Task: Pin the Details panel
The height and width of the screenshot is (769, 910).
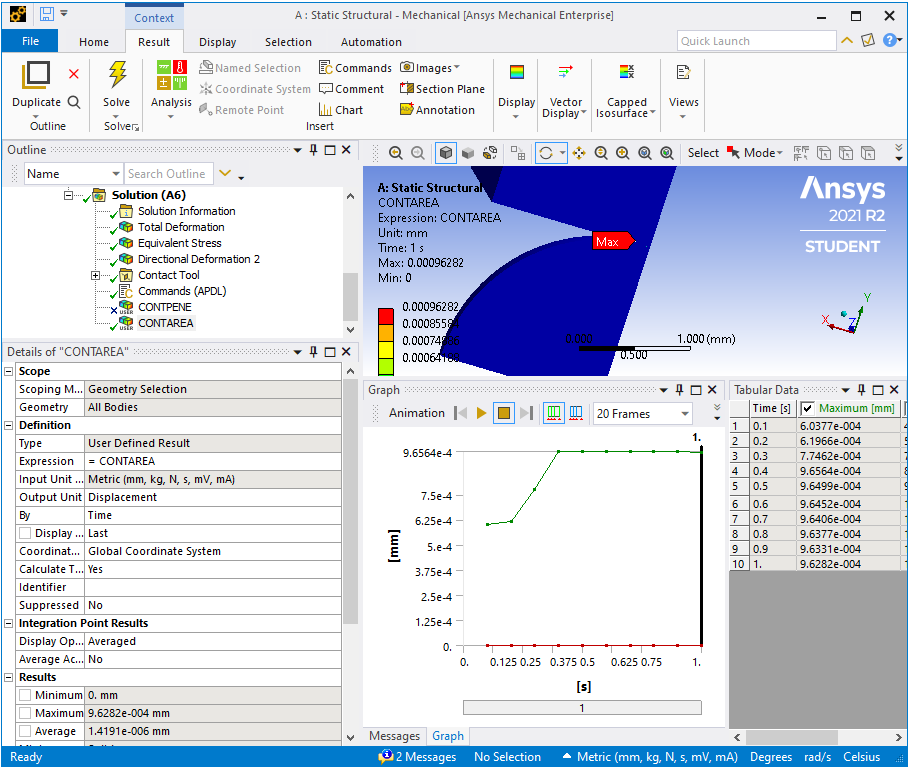Action: [x=313, y=352]
